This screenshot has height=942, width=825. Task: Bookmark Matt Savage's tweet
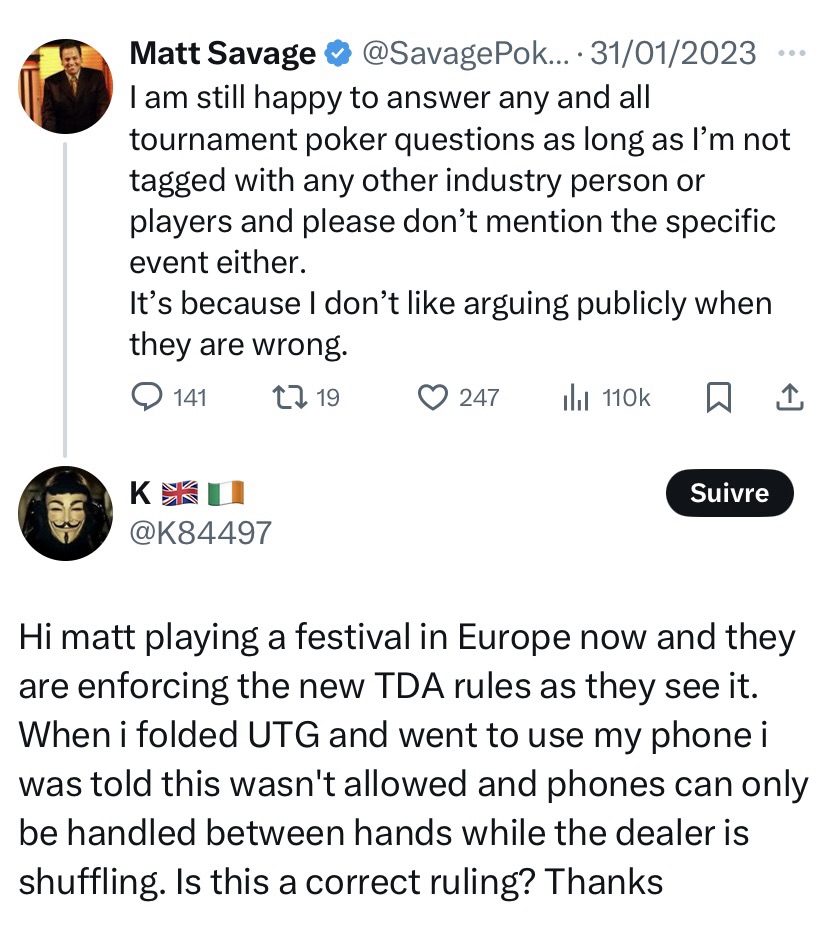coord(718,398)
